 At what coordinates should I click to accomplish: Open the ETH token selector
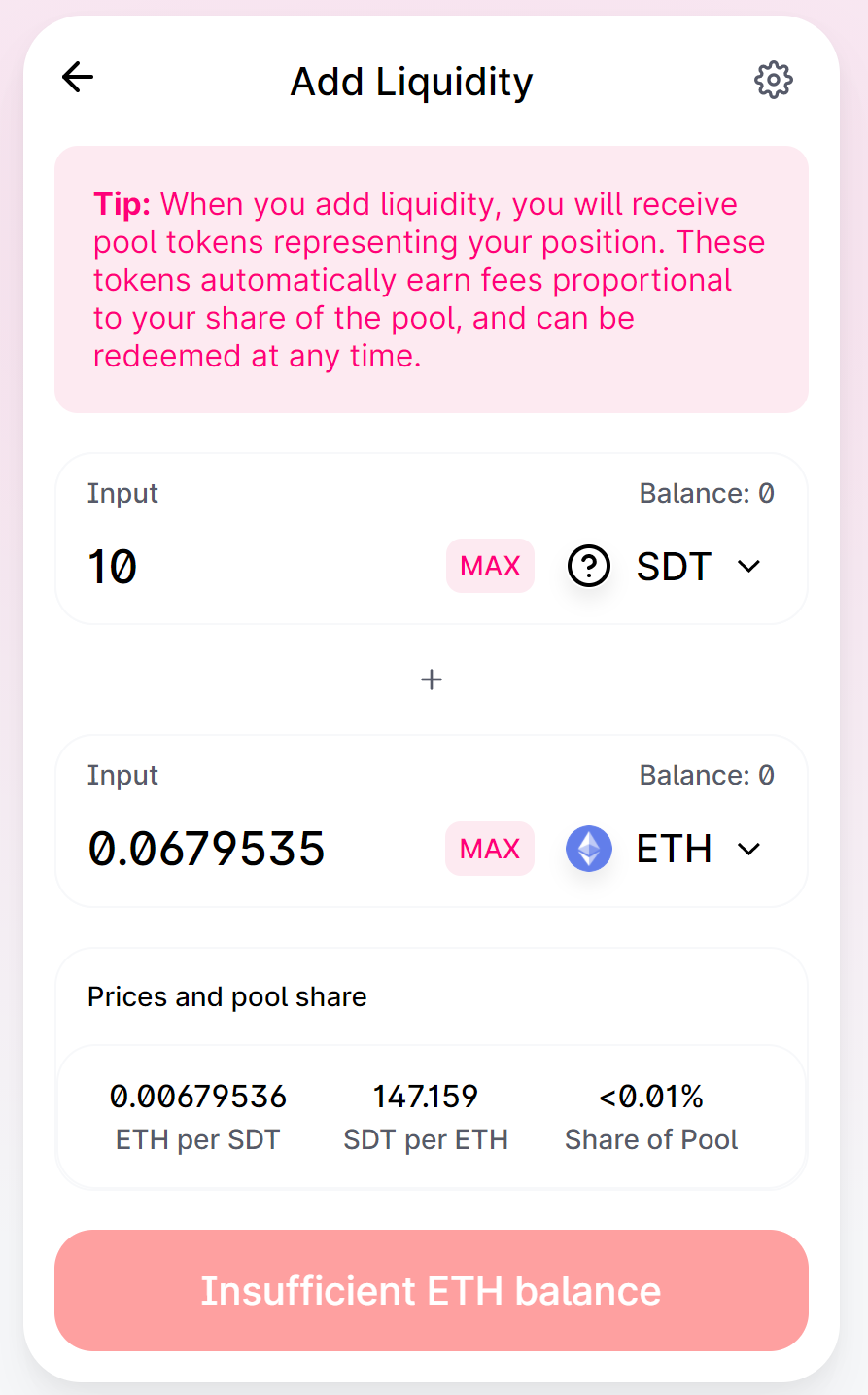tap(665, 849)
